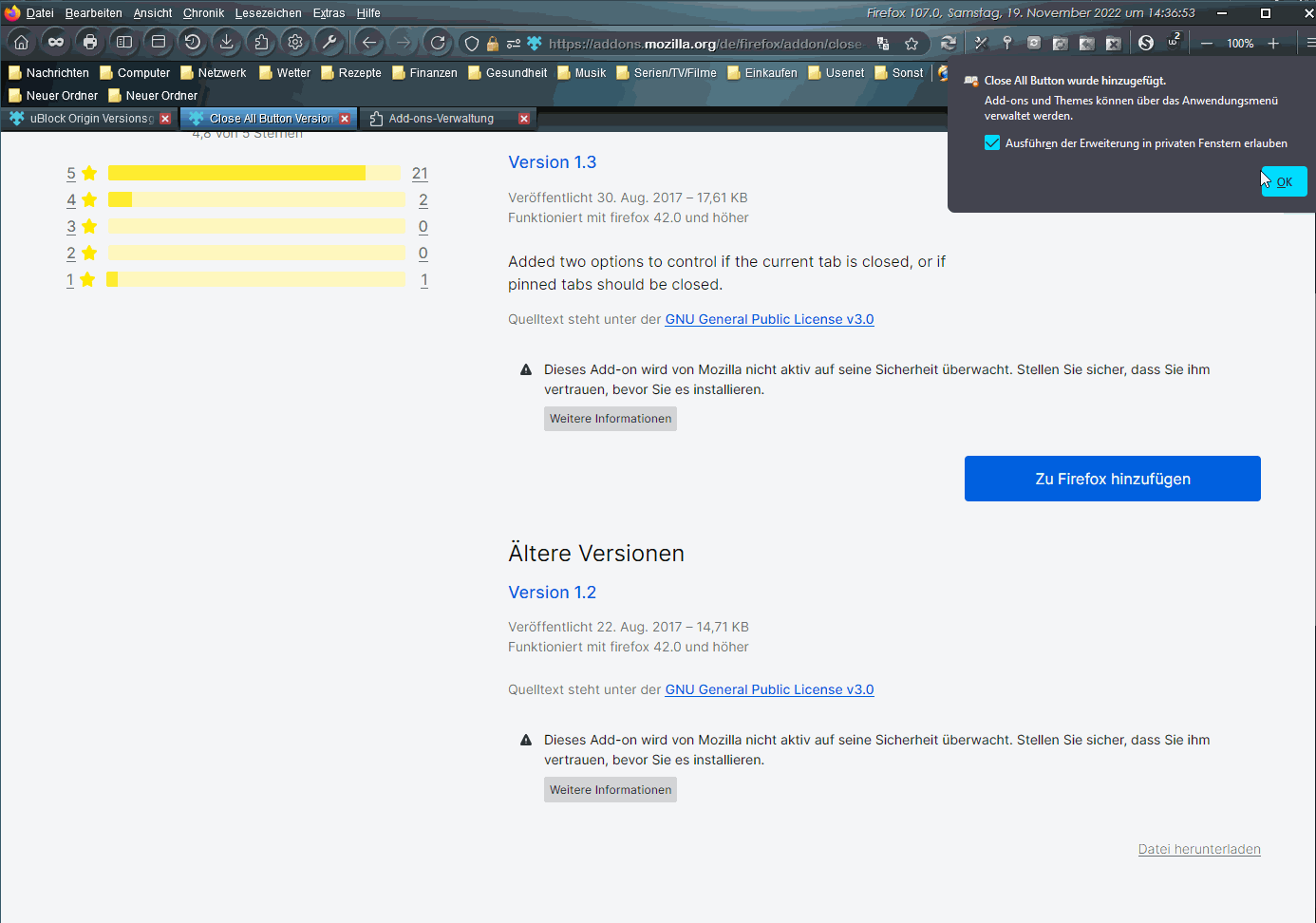Bookmark this page with the star

click(x=912, y=44)
